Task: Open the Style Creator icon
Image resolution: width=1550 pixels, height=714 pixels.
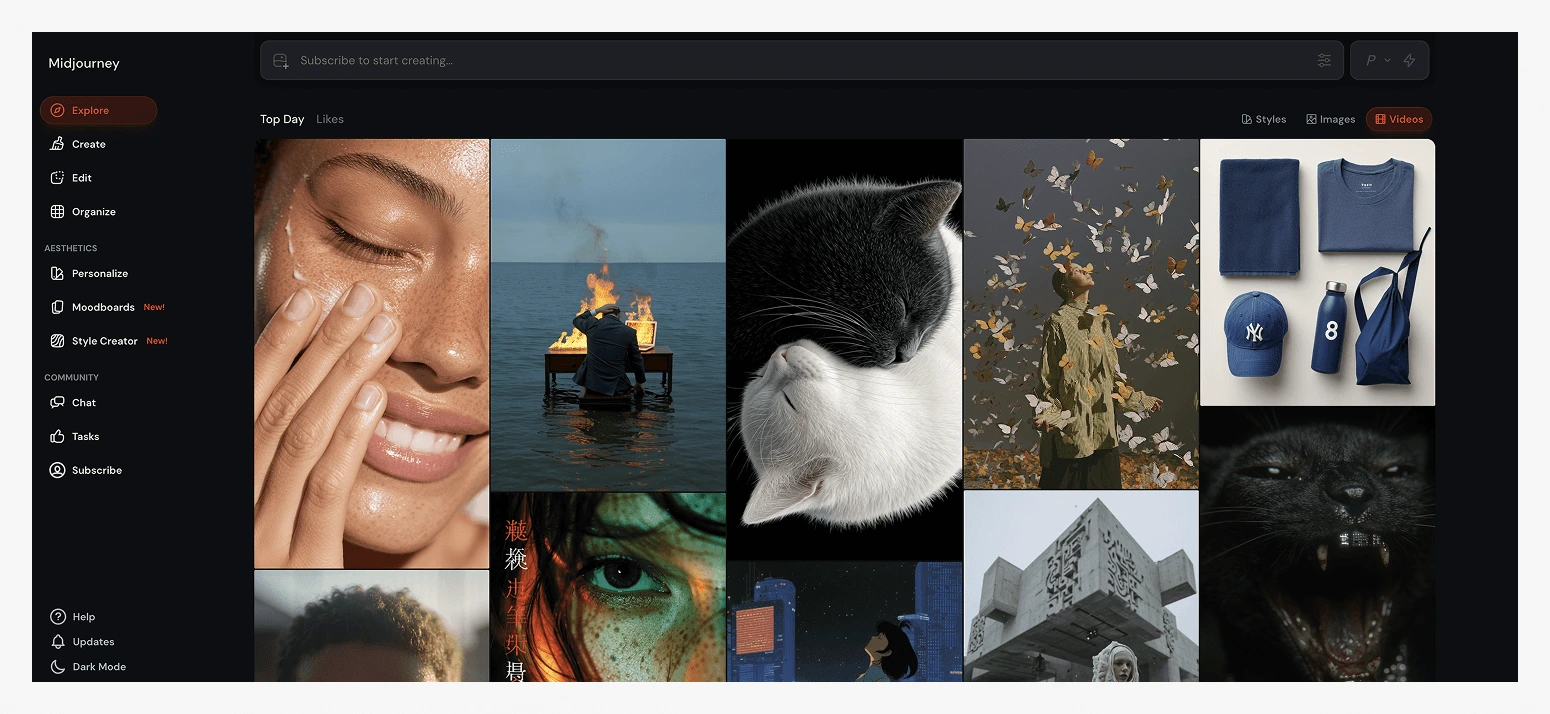Action: tap(58, 341)
